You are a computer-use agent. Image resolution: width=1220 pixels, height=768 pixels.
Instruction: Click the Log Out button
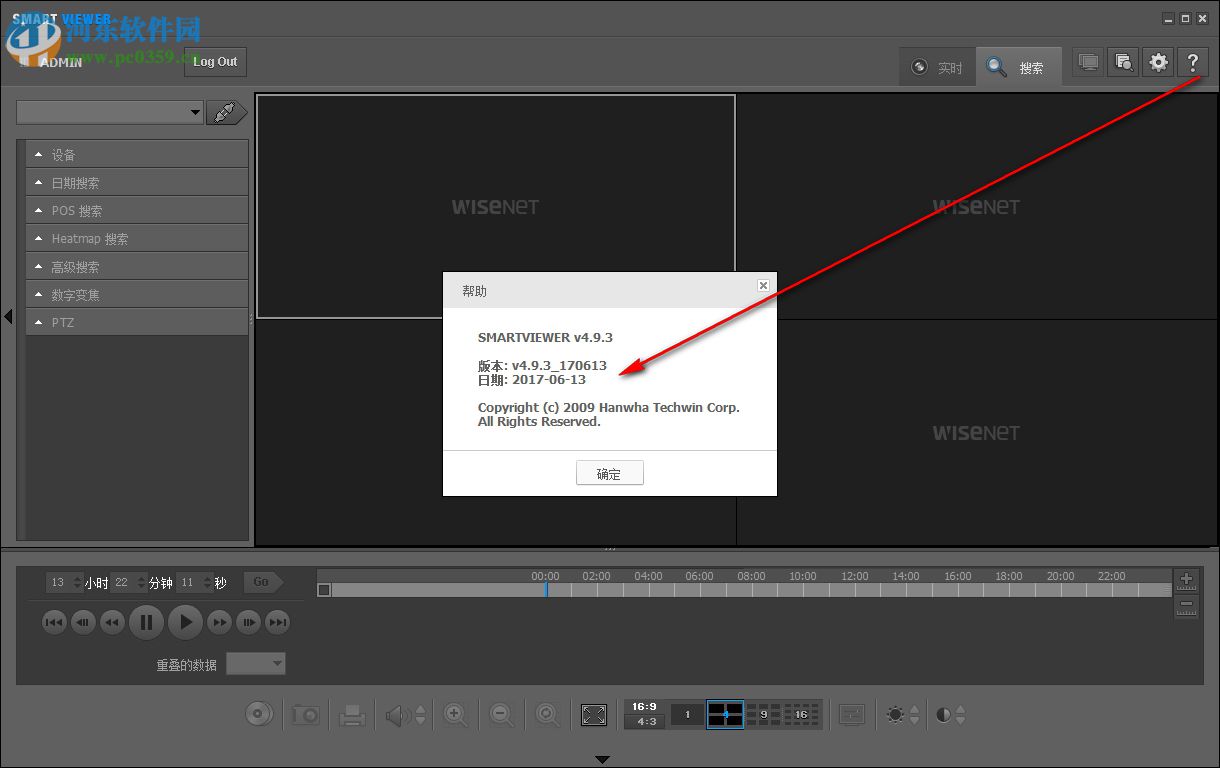(x=214, y=61)
